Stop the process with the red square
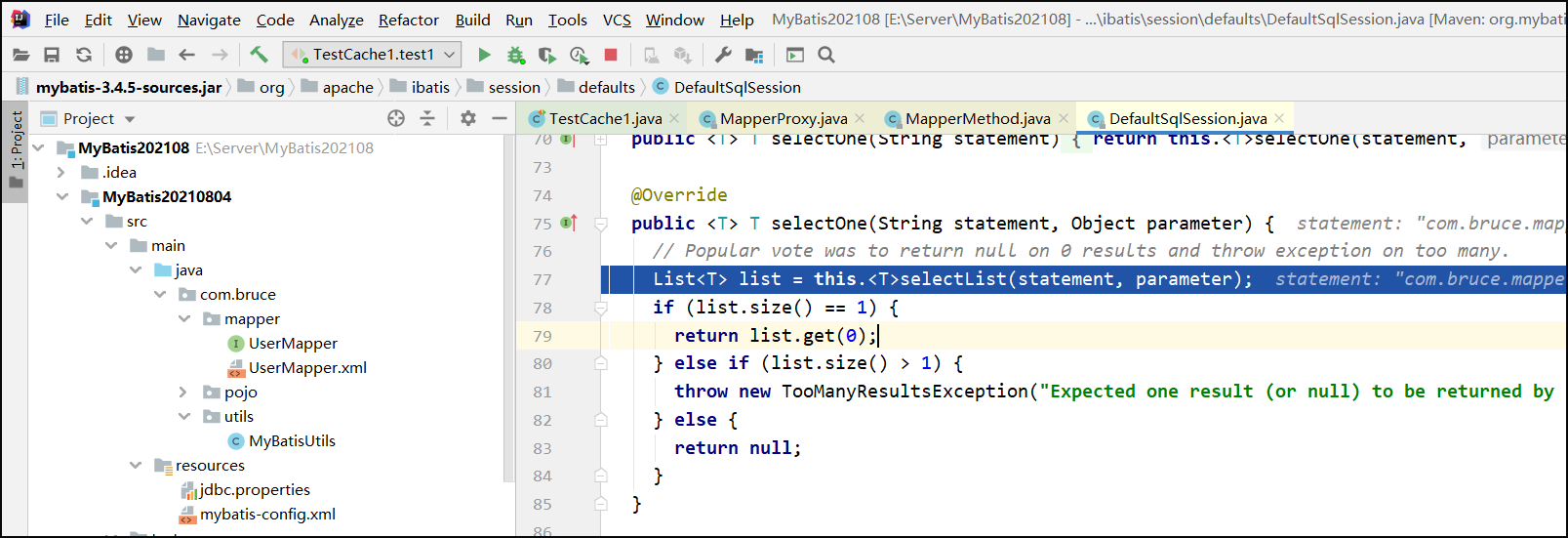Image resolution: width=1568 pixels, height=538 pixels. [x=611, y=55]
